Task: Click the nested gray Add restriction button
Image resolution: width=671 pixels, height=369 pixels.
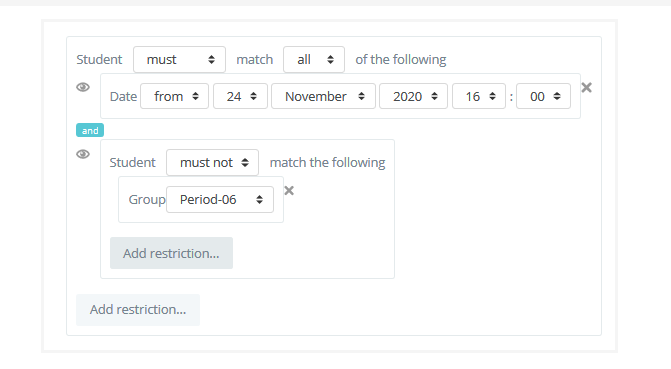Action: (x=171, y=253)
